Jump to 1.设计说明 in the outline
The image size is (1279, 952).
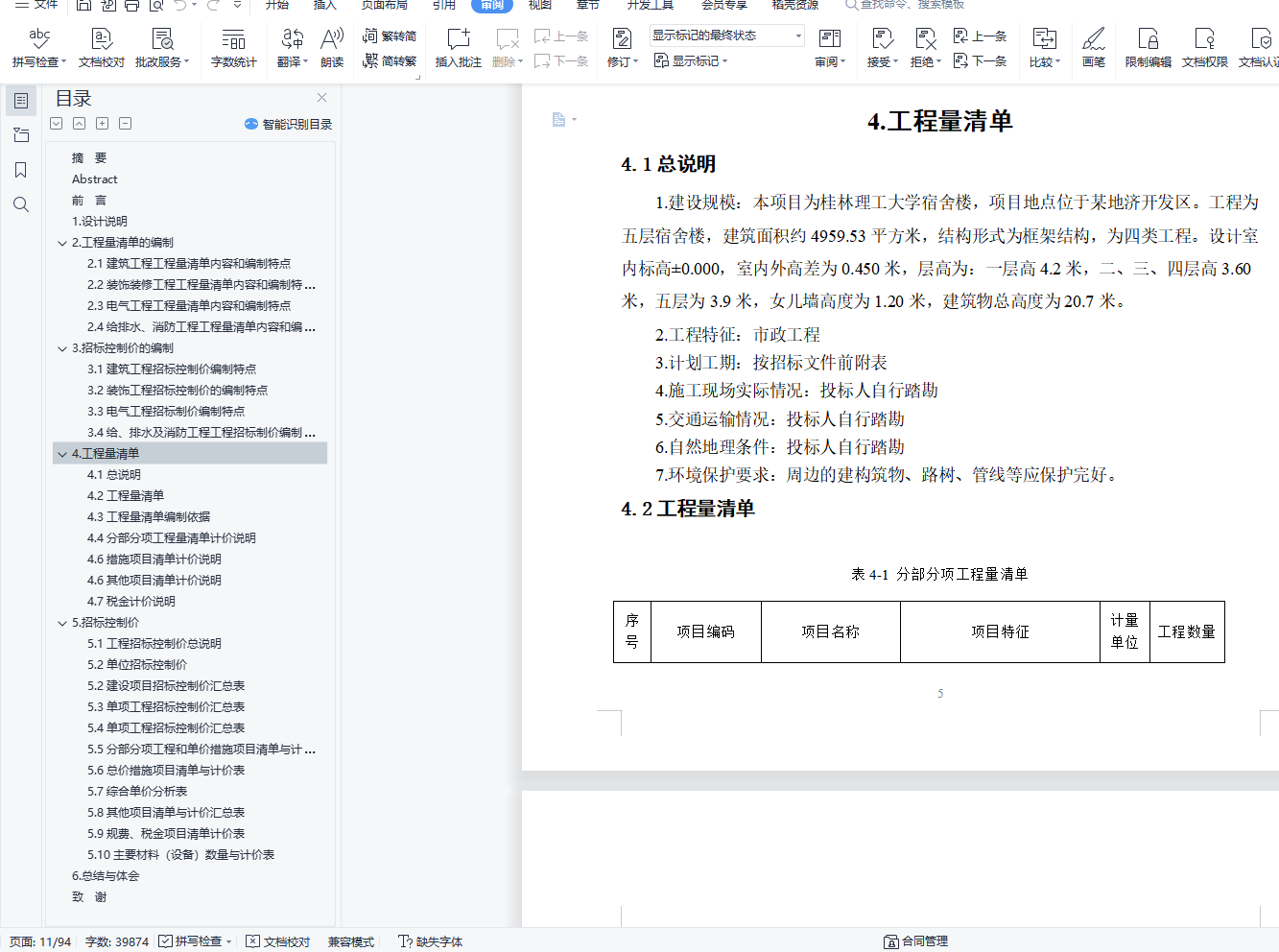[x=100, y=222]
